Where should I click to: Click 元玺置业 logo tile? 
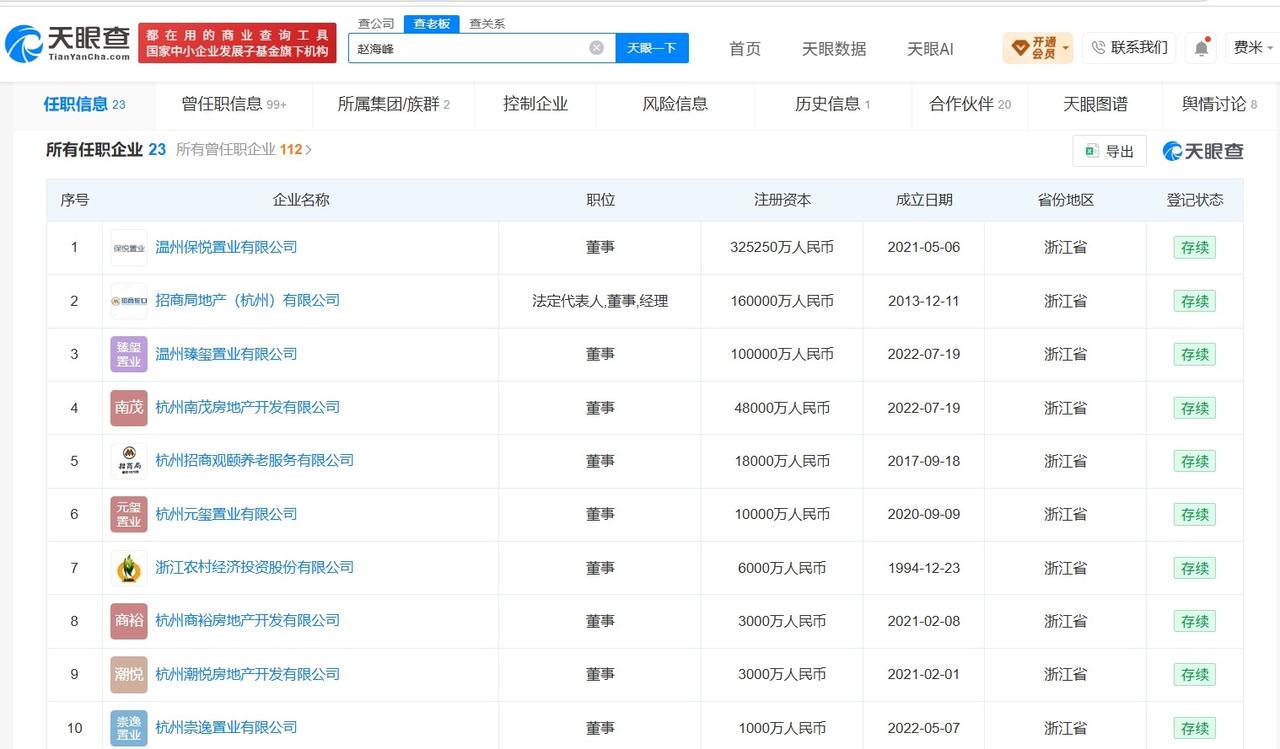coord(128,514)
